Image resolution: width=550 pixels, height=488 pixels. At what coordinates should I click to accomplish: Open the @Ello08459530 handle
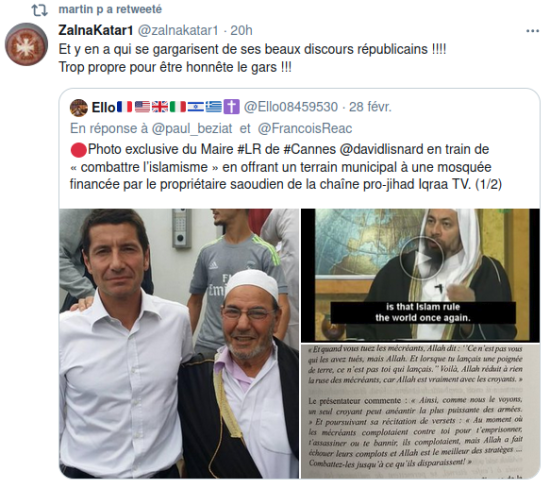tap(291, 107)
